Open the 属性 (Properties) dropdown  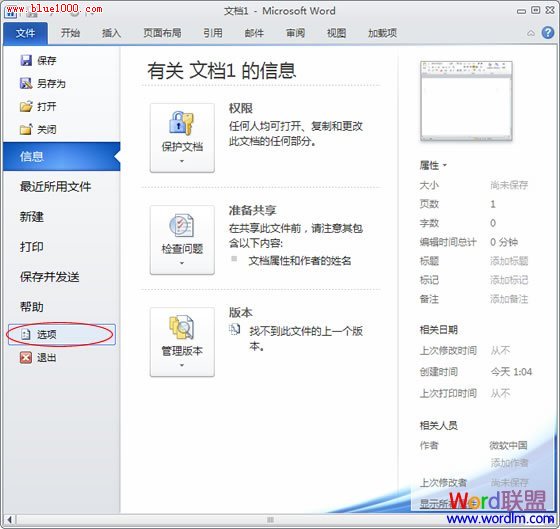pyautogui.click(x=433, y=165)
